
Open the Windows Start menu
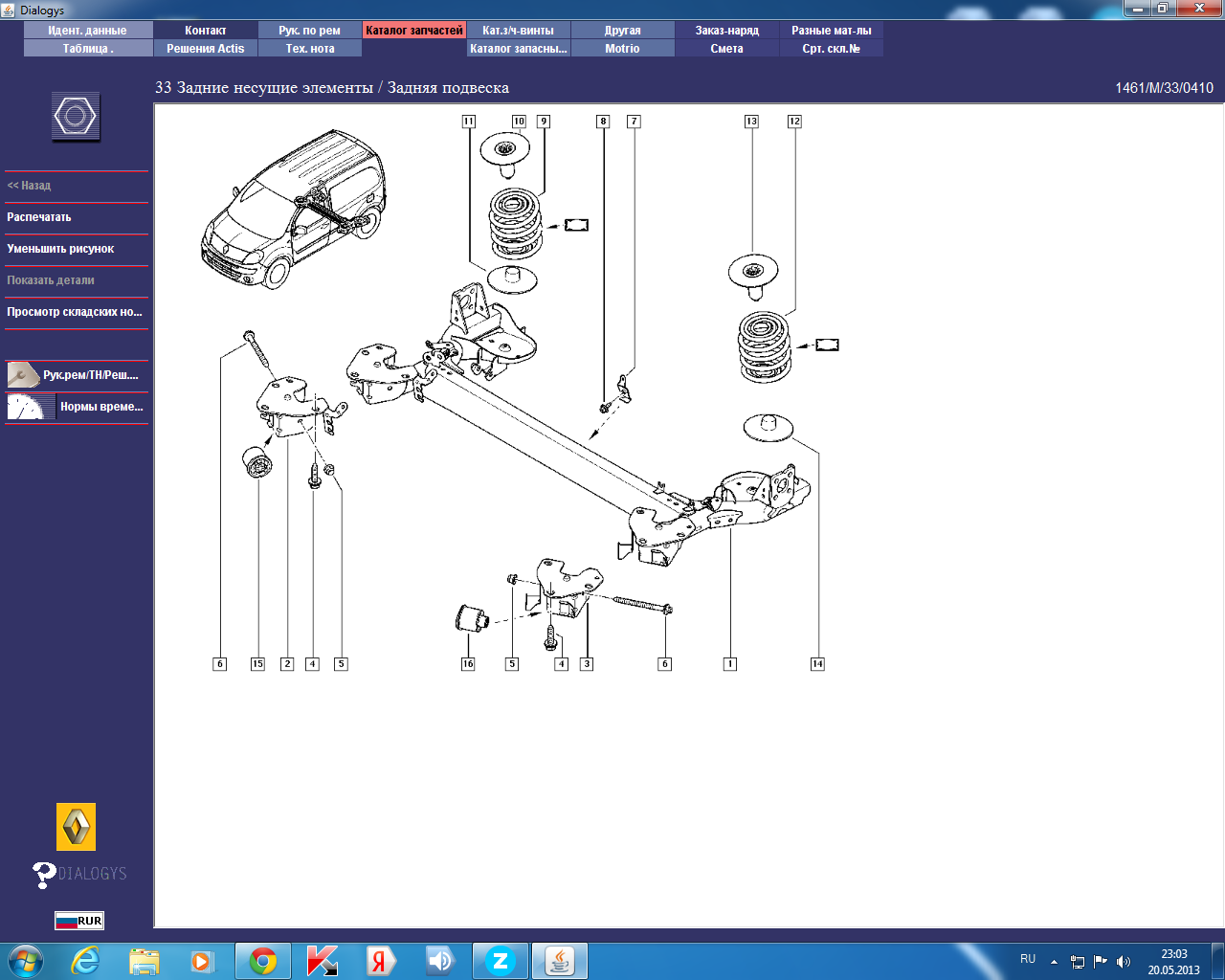tap(26, 961)
